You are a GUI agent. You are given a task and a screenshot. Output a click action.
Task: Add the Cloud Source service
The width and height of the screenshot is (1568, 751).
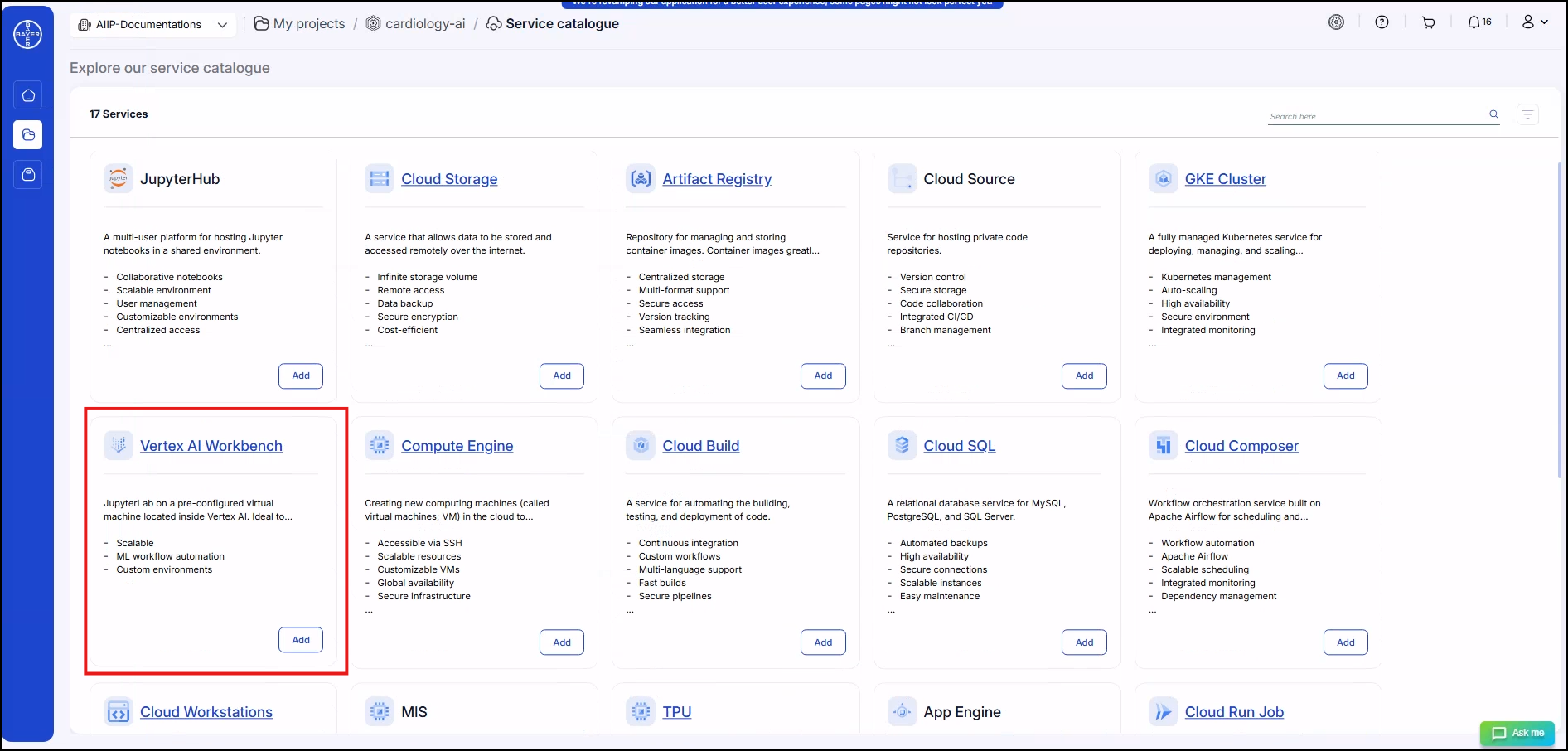1084,375
